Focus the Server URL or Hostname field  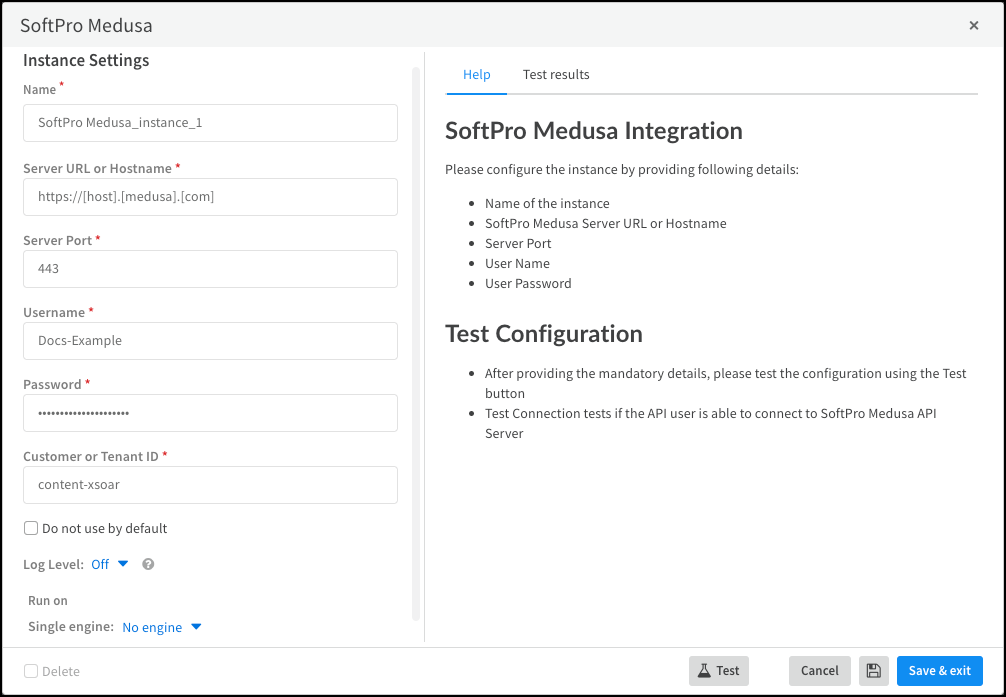point(210,197)
